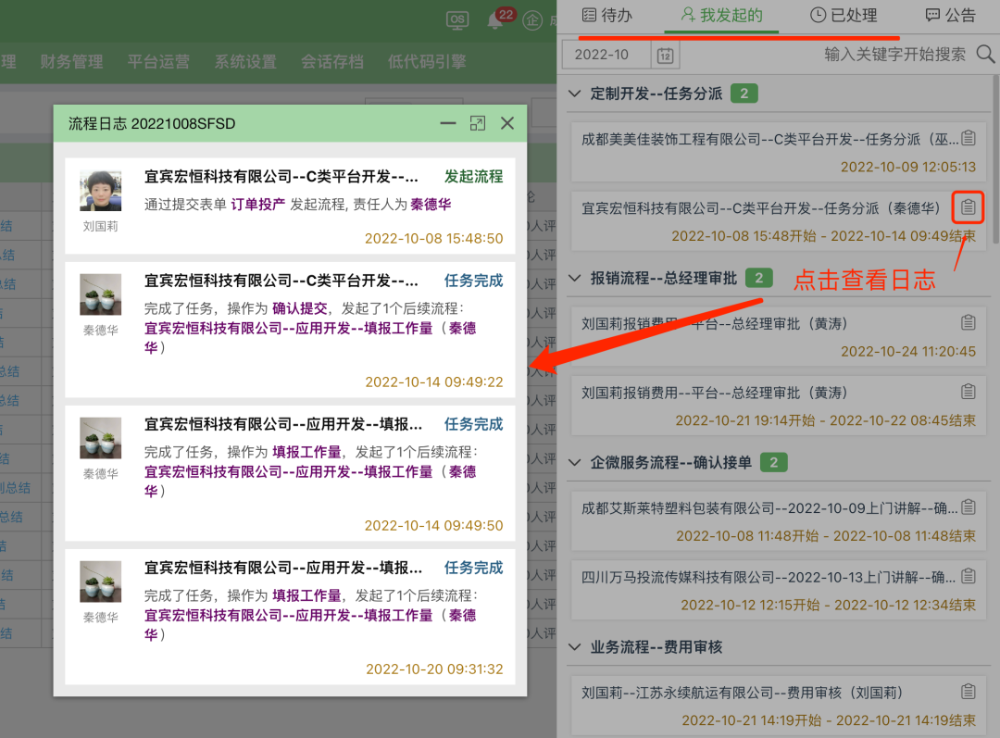Click 秦德华's avatar in the 09:49:50 log entry
Screen dimensions: 1000x738
click(100, 438)
